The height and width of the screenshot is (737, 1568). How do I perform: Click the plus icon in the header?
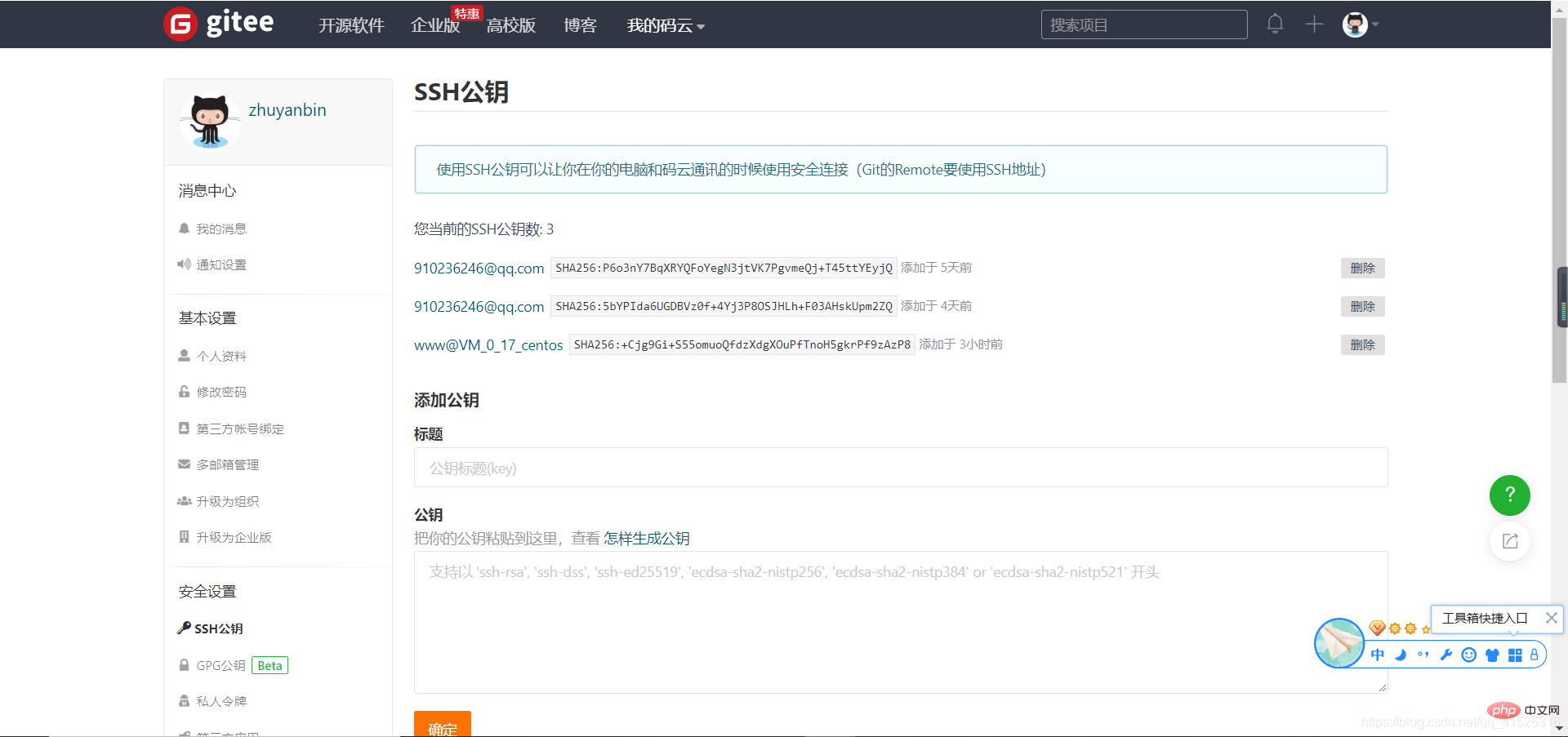click(x=1314, y=24)
